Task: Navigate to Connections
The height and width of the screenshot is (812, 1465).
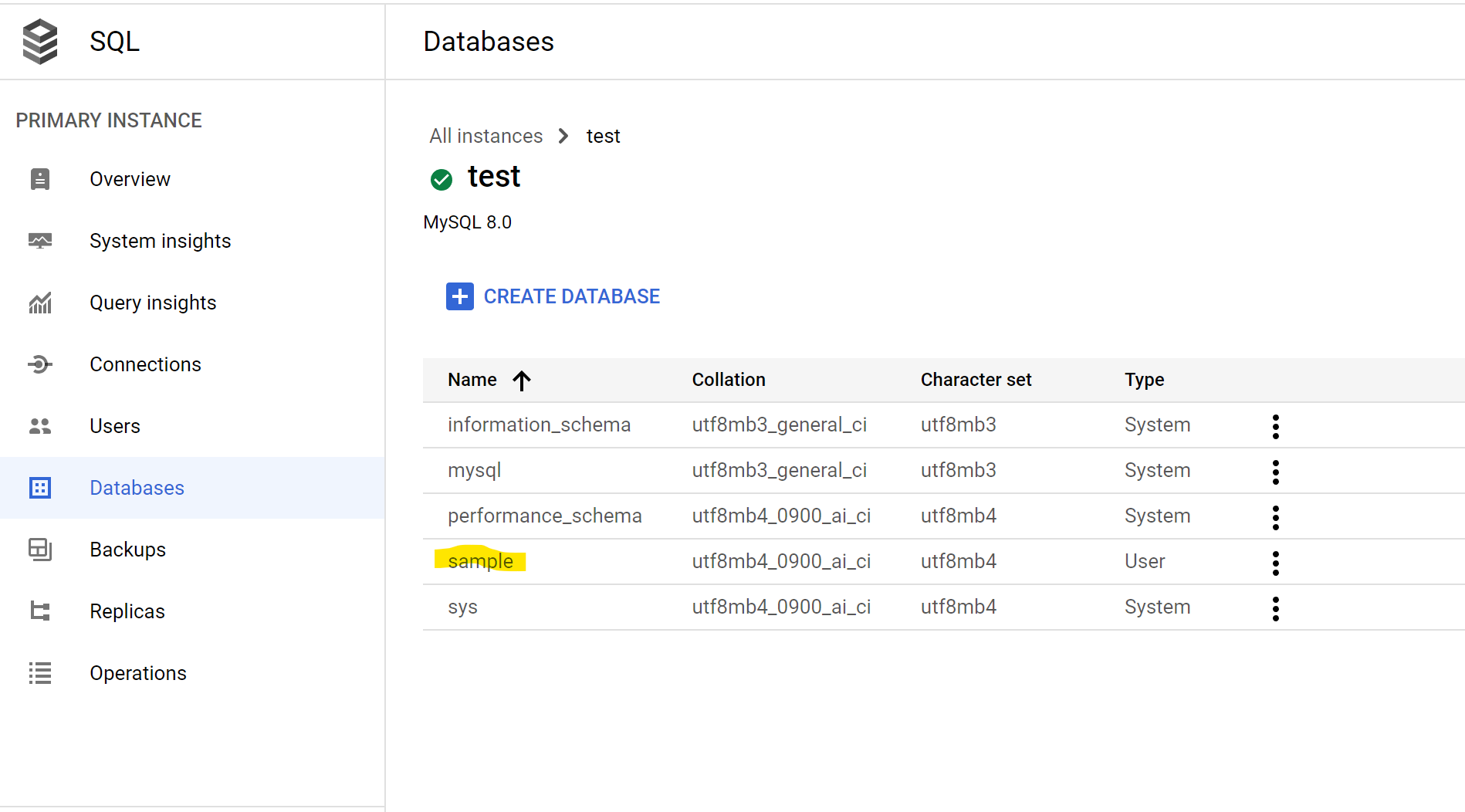Action: 145,364
